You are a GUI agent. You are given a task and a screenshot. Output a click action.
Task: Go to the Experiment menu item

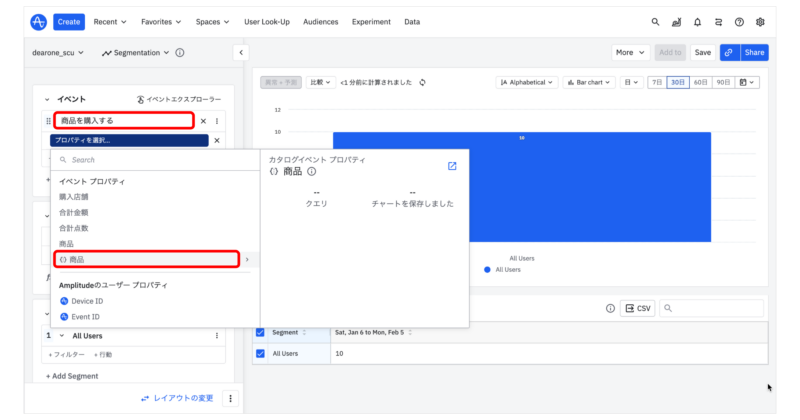tap(371, 21)
